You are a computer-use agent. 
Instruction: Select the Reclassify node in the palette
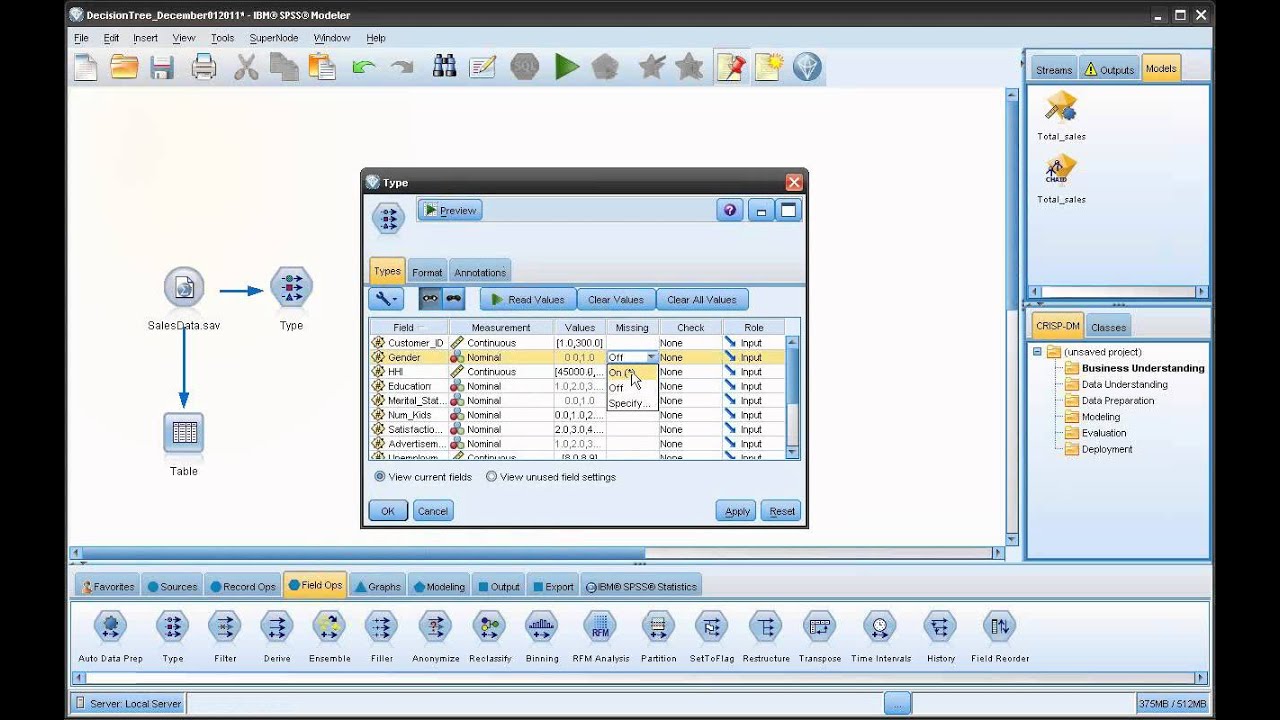[x=489, y=627]
